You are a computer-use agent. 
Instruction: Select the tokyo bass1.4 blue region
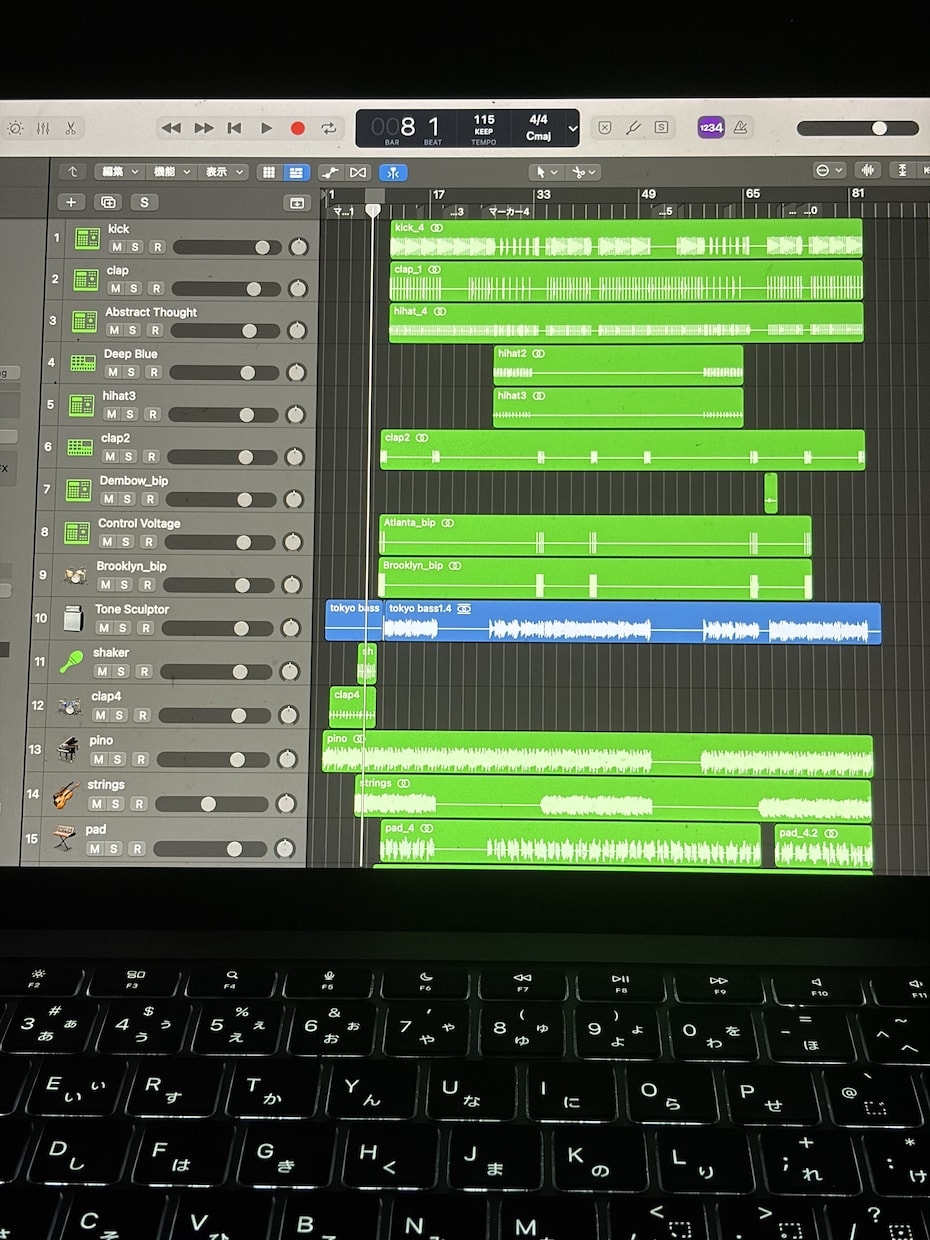coord(632,623)
